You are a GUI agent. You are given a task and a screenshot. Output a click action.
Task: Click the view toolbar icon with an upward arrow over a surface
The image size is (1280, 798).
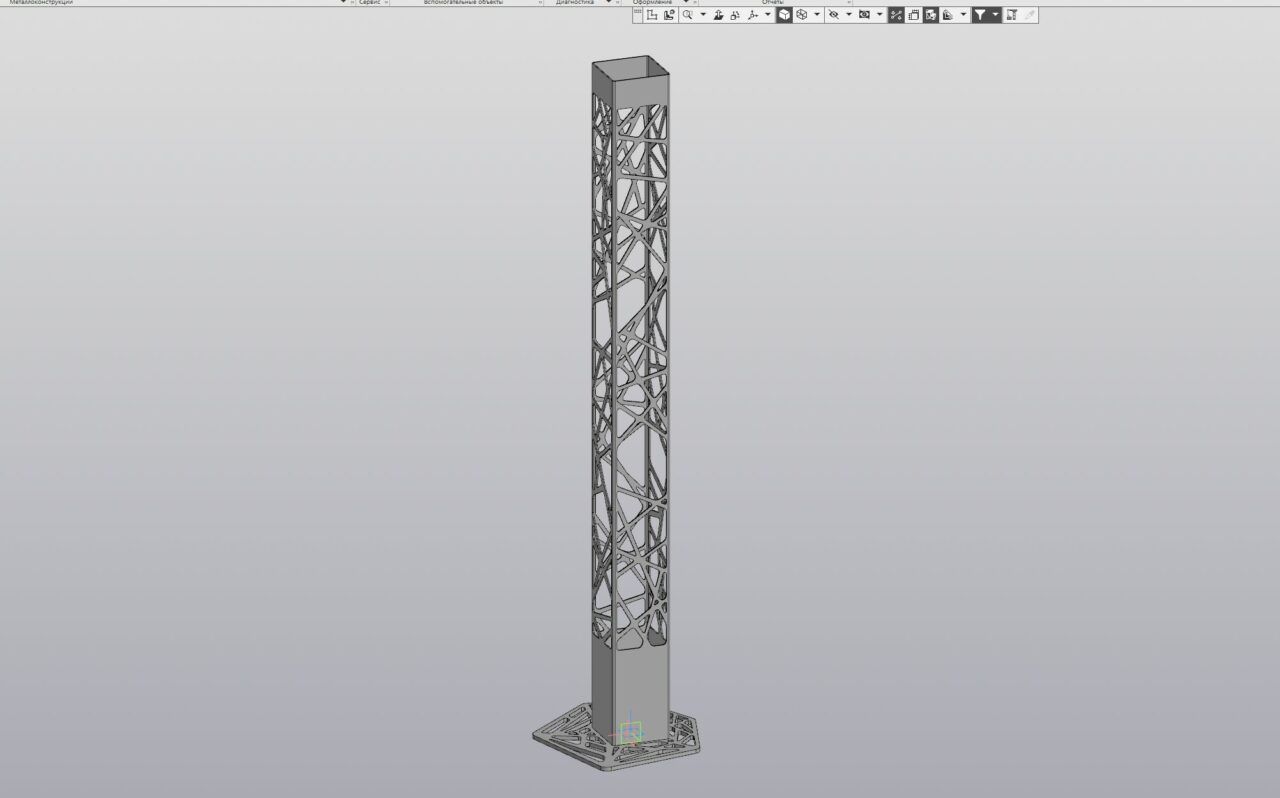[x=718, y=15]
